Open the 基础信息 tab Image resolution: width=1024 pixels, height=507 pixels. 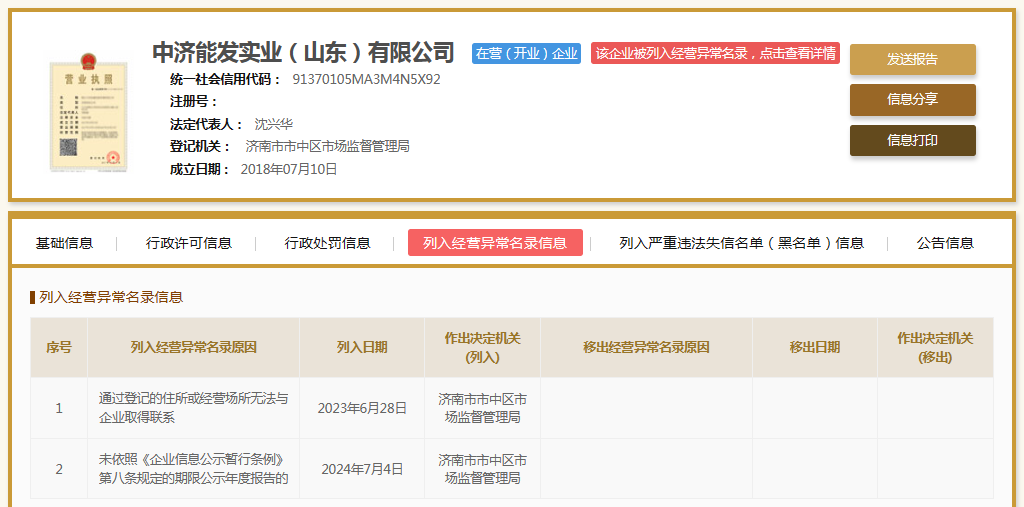coord(64,243)
